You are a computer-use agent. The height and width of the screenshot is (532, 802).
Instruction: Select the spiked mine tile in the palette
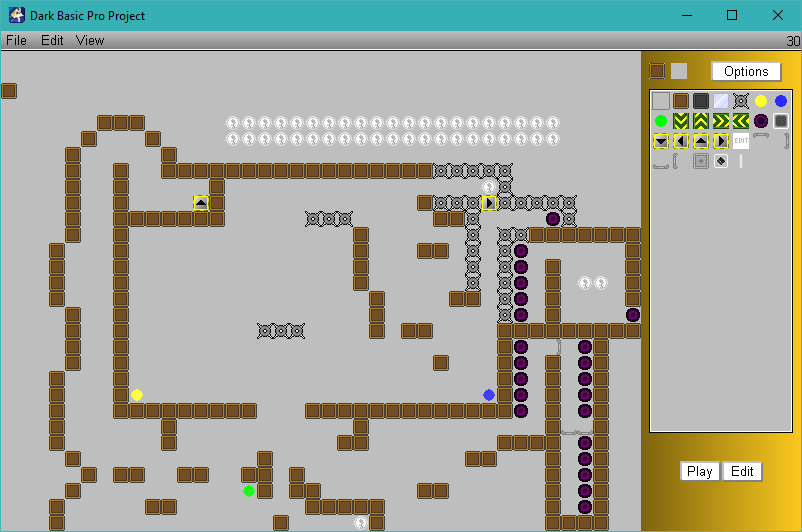pos(741,101)
